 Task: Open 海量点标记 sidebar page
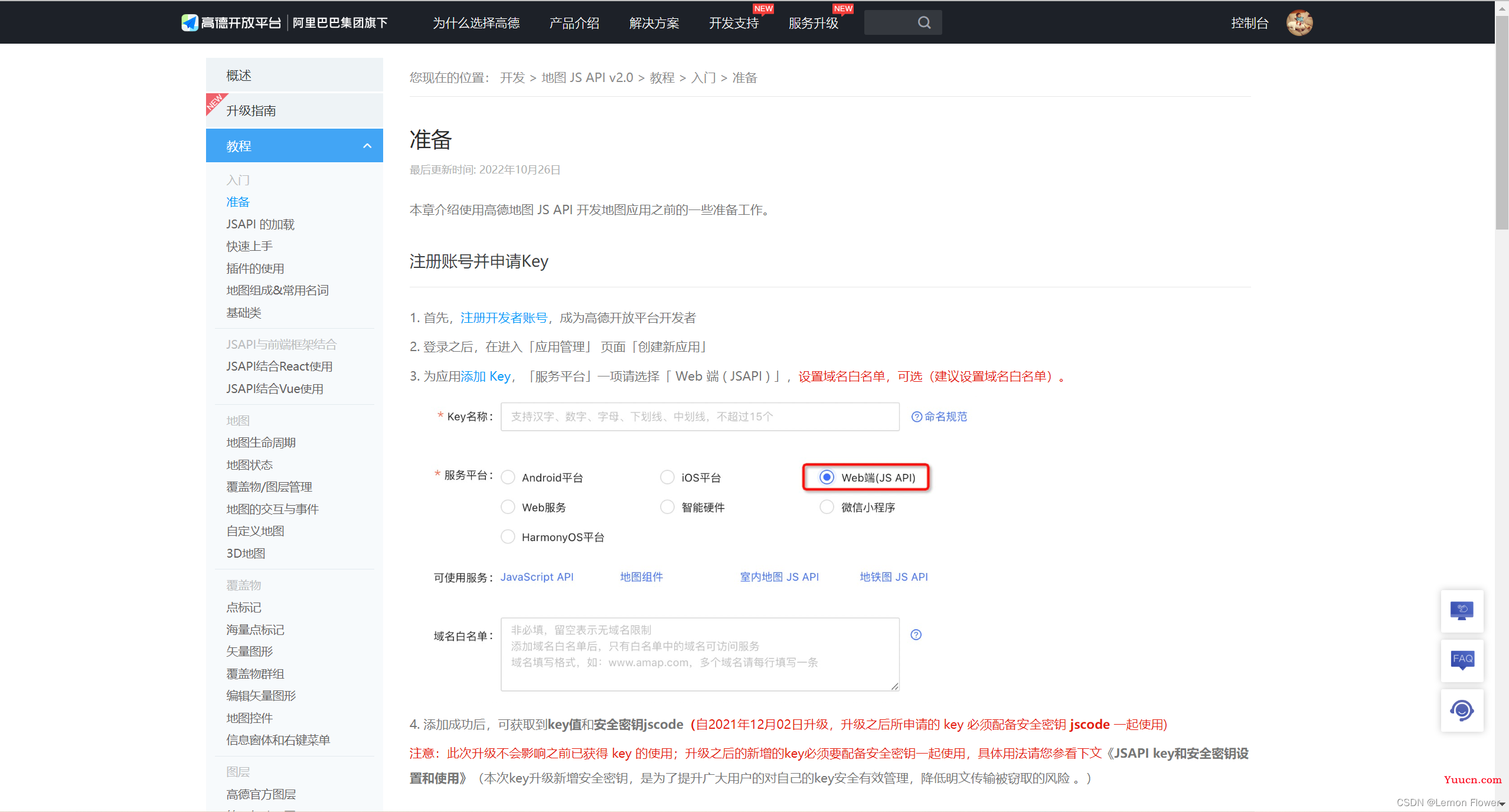pyautogui.click(x=255, y=630)
